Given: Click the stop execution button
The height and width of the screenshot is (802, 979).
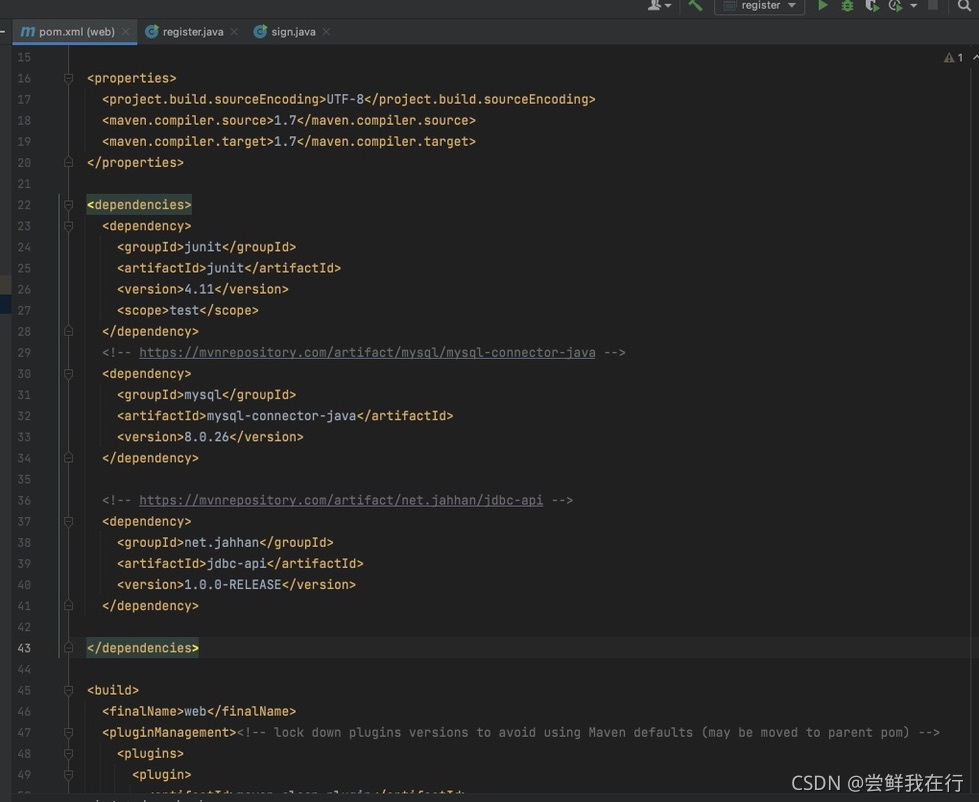Looking at the screenshot, I should click(x=933, y=5).
